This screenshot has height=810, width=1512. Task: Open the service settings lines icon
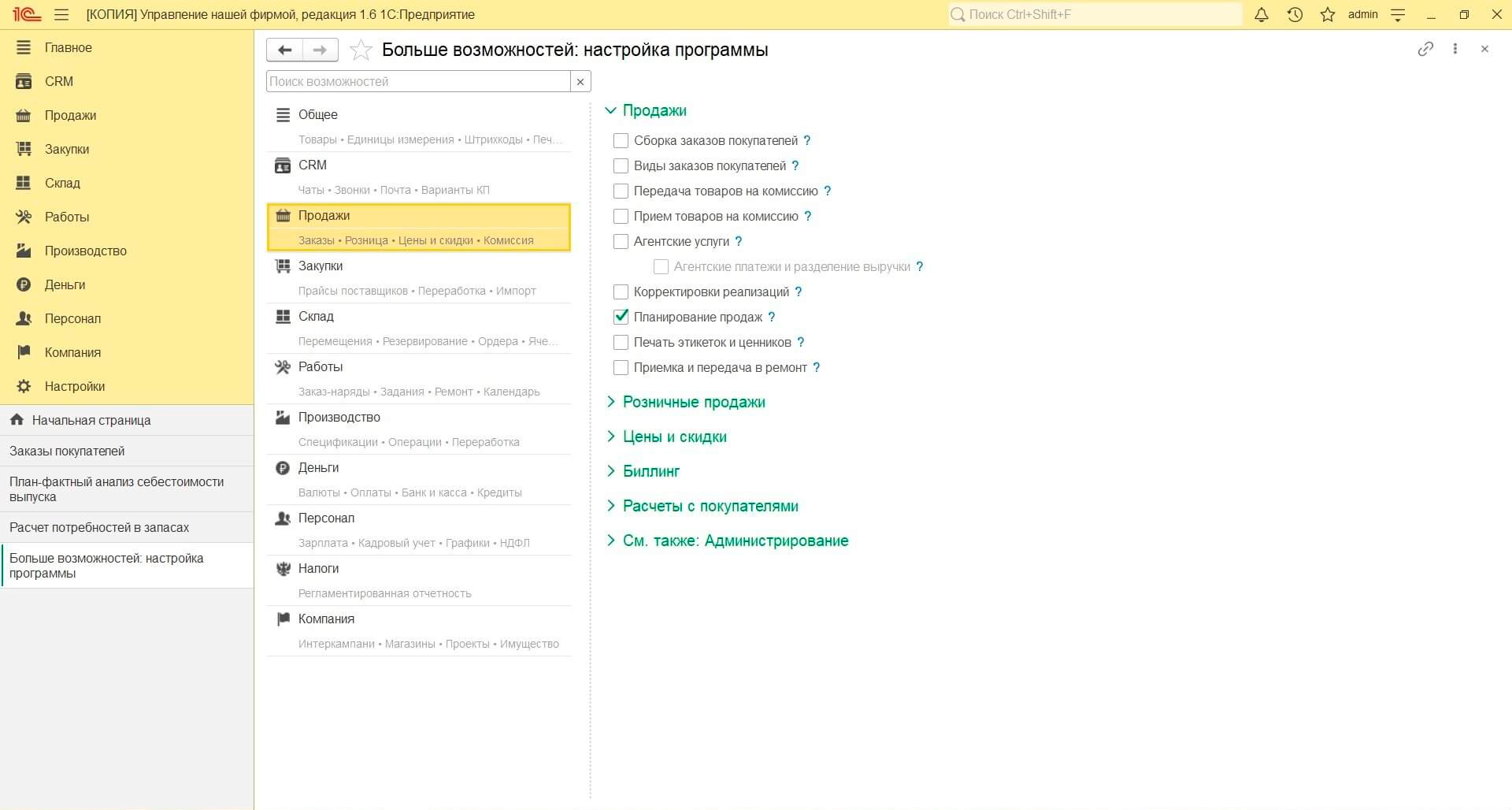1398,14
